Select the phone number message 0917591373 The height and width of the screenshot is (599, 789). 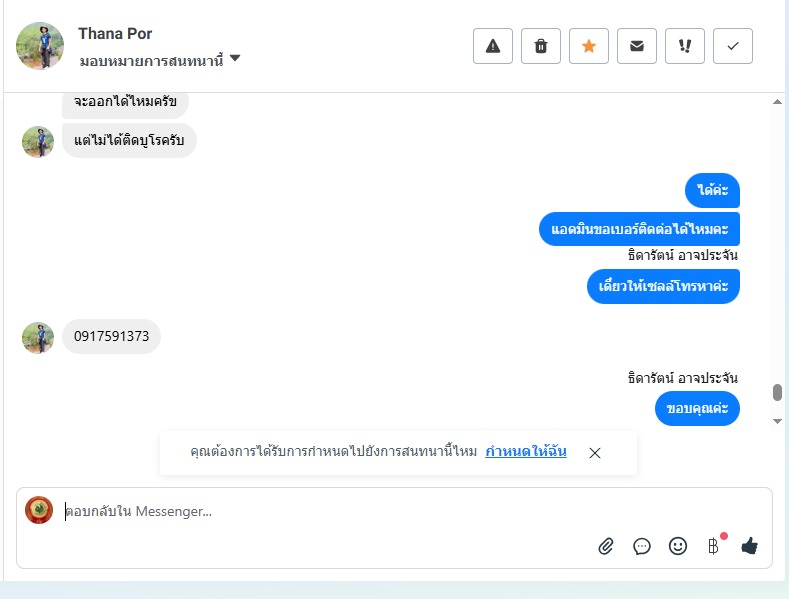[111, 336]
